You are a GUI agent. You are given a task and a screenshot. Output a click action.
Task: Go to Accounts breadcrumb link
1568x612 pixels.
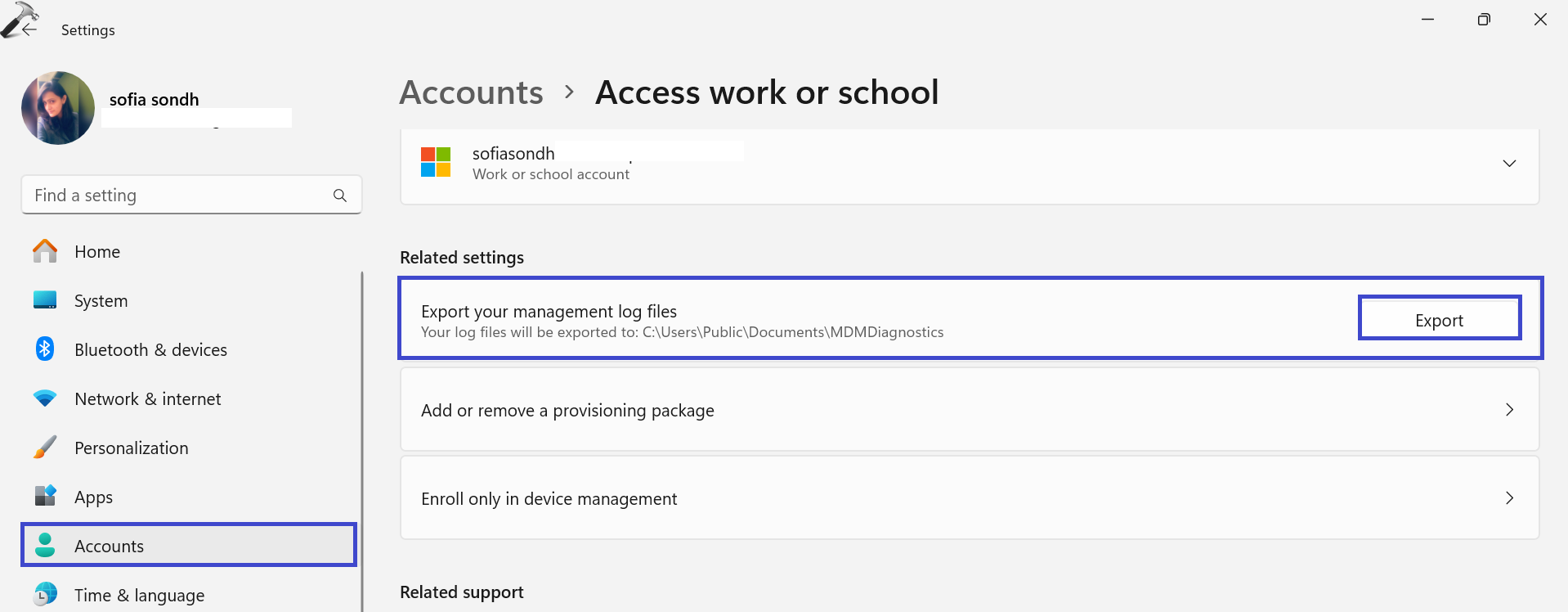tap(471, 92)
